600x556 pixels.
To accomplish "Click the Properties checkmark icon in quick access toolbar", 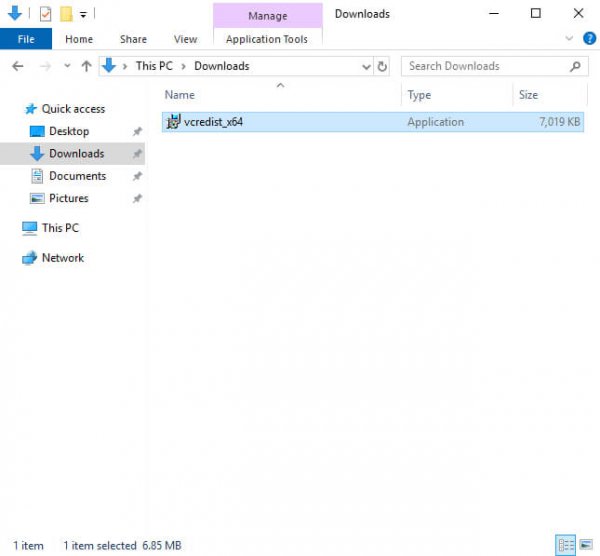I will [x=45, y=14].
